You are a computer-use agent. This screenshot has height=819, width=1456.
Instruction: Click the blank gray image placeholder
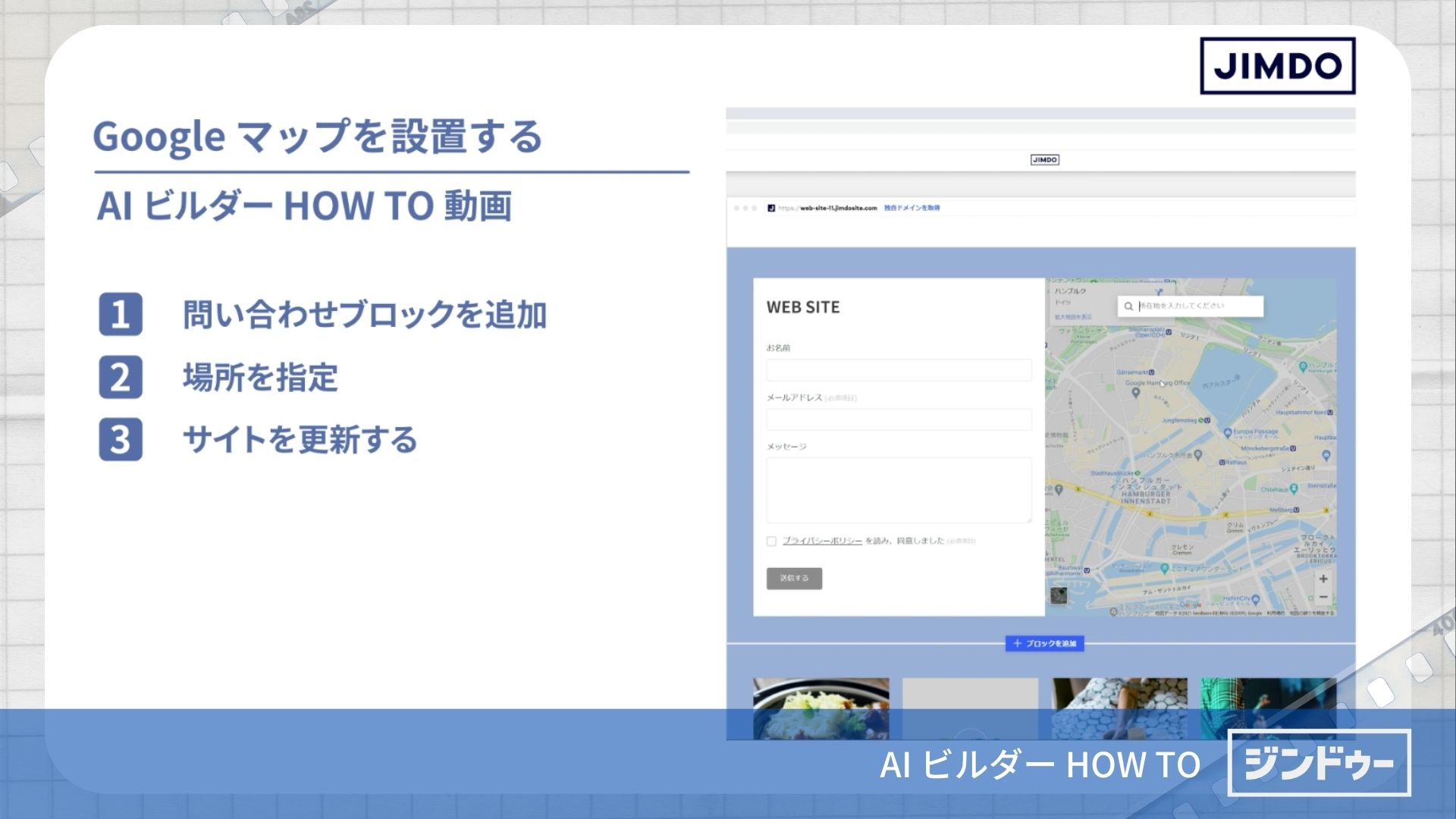tap(970, 708)
